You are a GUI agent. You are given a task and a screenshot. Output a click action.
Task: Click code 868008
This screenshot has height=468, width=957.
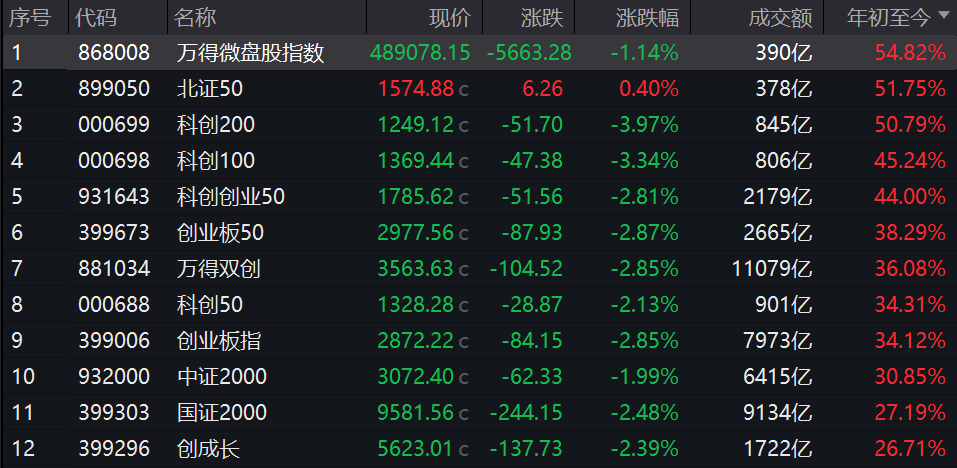pos(114,53)
